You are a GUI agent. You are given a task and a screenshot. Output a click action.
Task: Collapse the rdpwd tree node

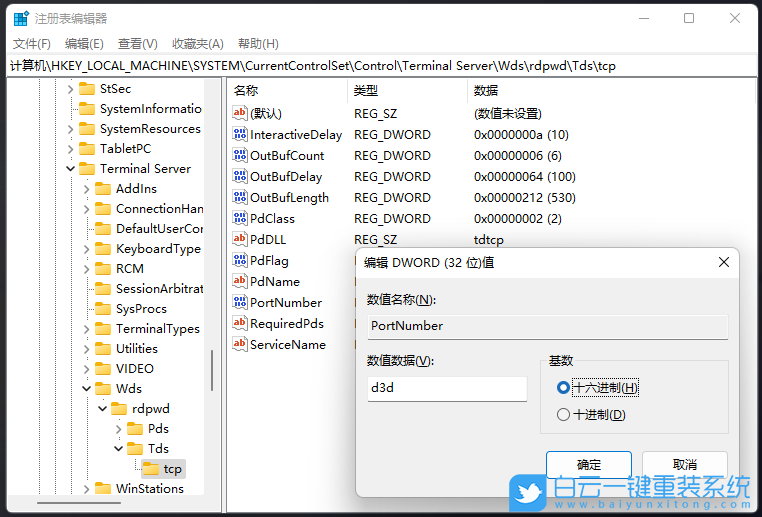(x=103, y=409)
